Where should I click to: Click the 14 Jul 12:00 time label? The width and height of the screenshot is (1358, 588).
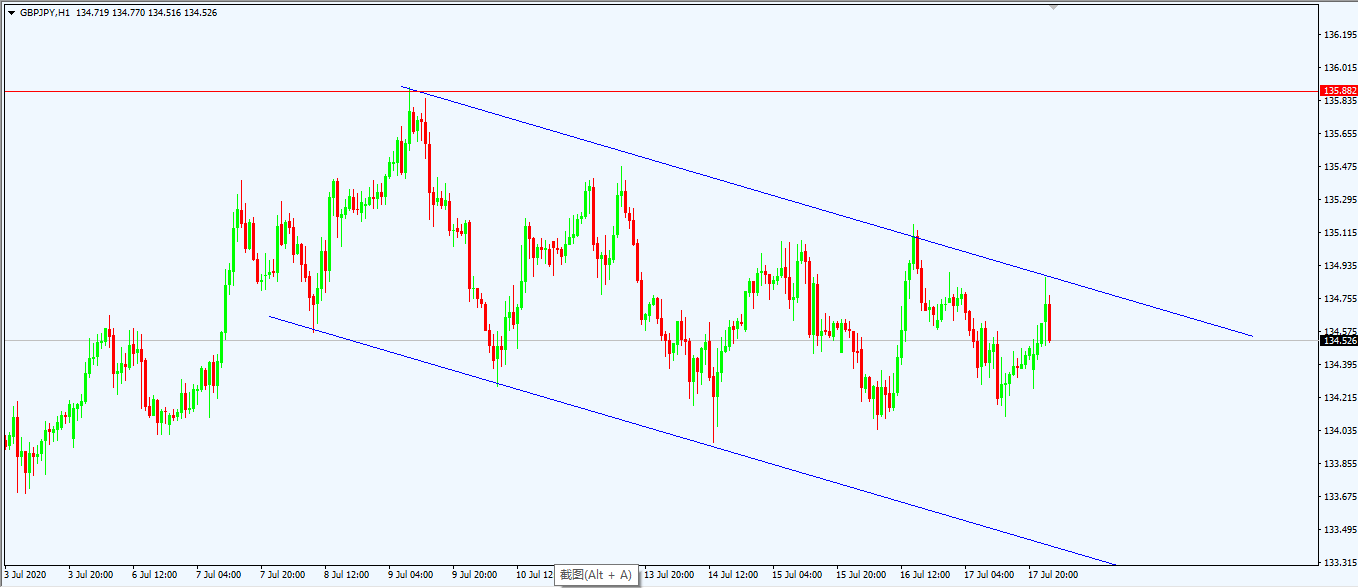click(x=733, y=575)
